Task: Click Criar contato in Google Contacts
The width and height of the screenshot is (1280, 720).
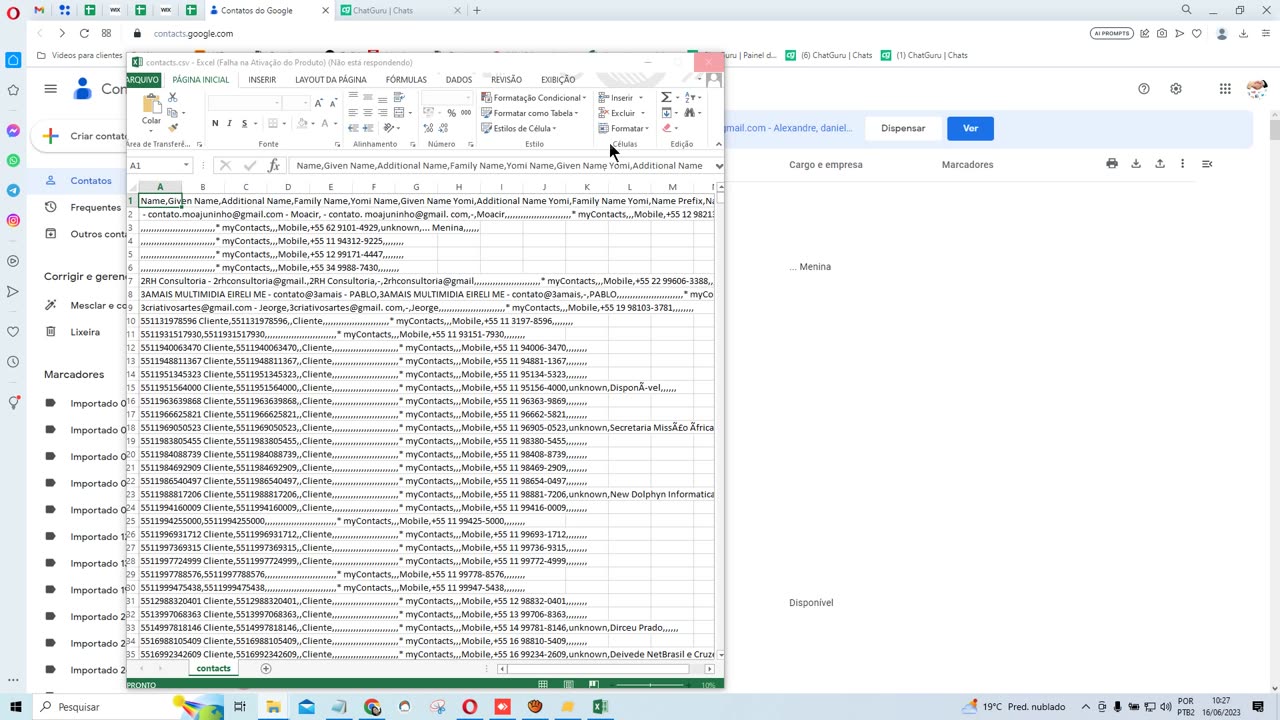Action: [x=86, y=136]
